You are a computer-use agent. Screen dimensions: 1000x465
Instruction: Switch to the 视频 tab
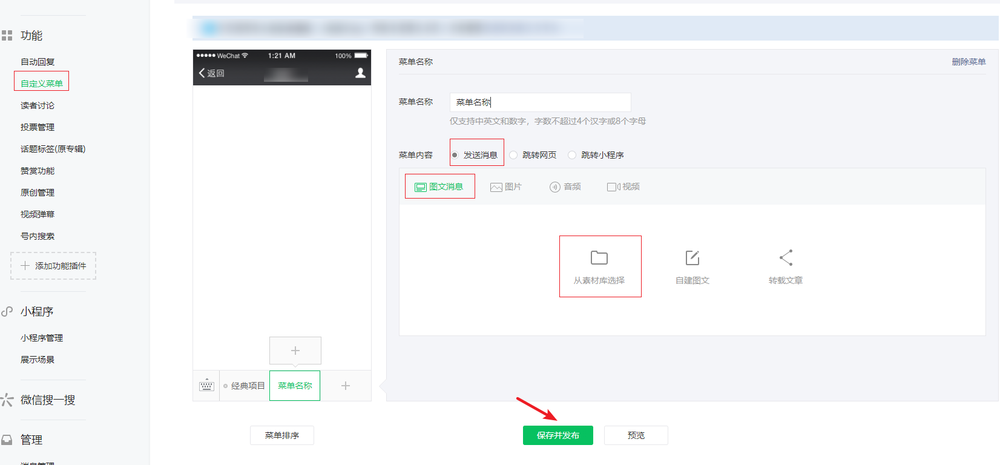click(623, 187)
